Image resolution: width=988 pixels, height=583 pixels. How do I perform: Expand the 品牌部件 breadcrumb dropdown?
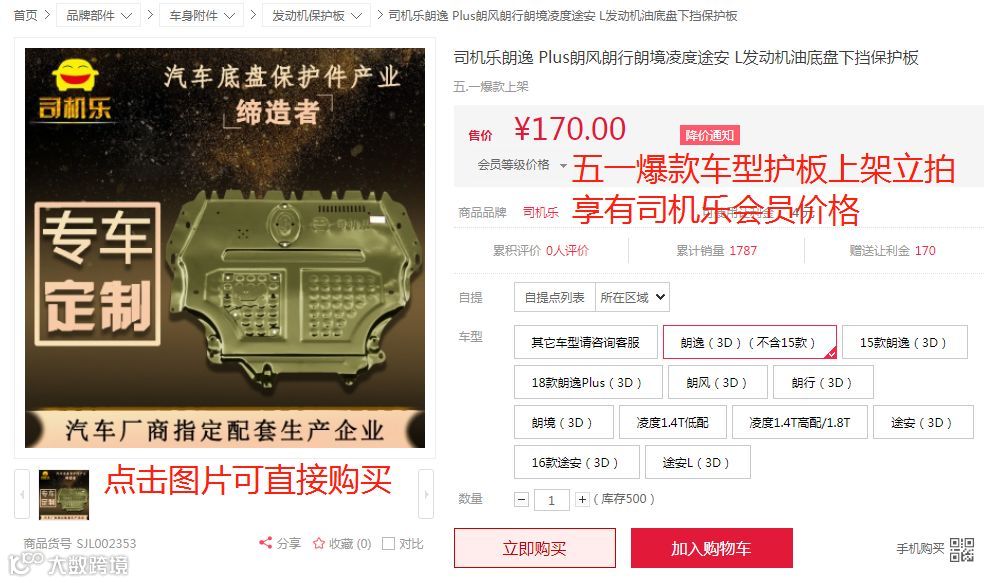click(x=98, y=15)
